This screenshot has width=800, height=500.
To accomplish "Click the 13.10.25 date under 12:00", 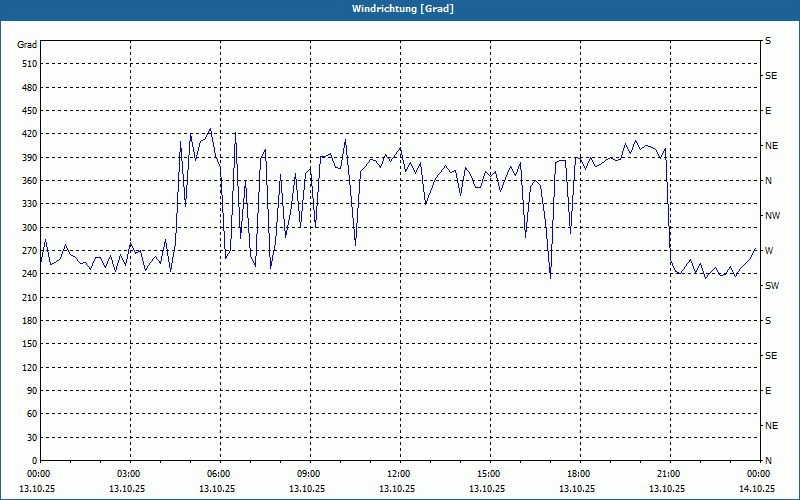I will (397, 488).
